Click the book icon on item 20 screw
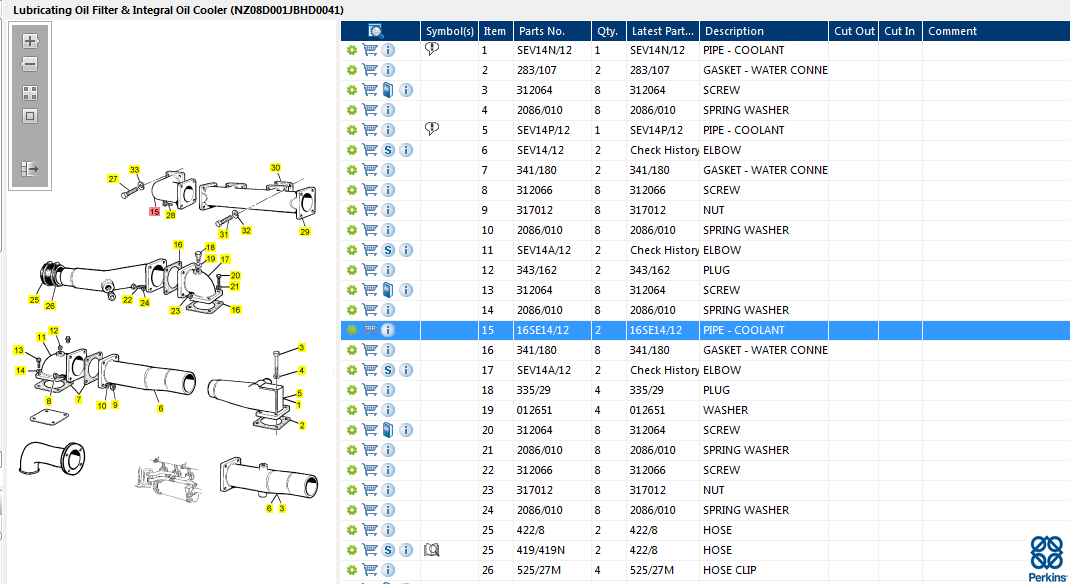The image size is (1070, 584). pyautogui.click(x=388, y=430)
